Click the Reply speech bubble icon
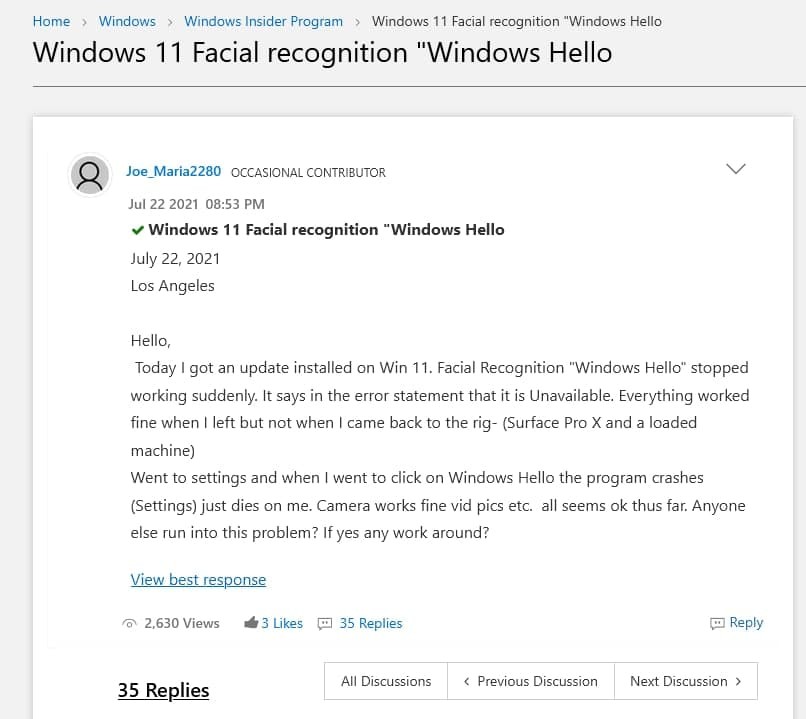 pyautogui.click(x=717, y=623)
